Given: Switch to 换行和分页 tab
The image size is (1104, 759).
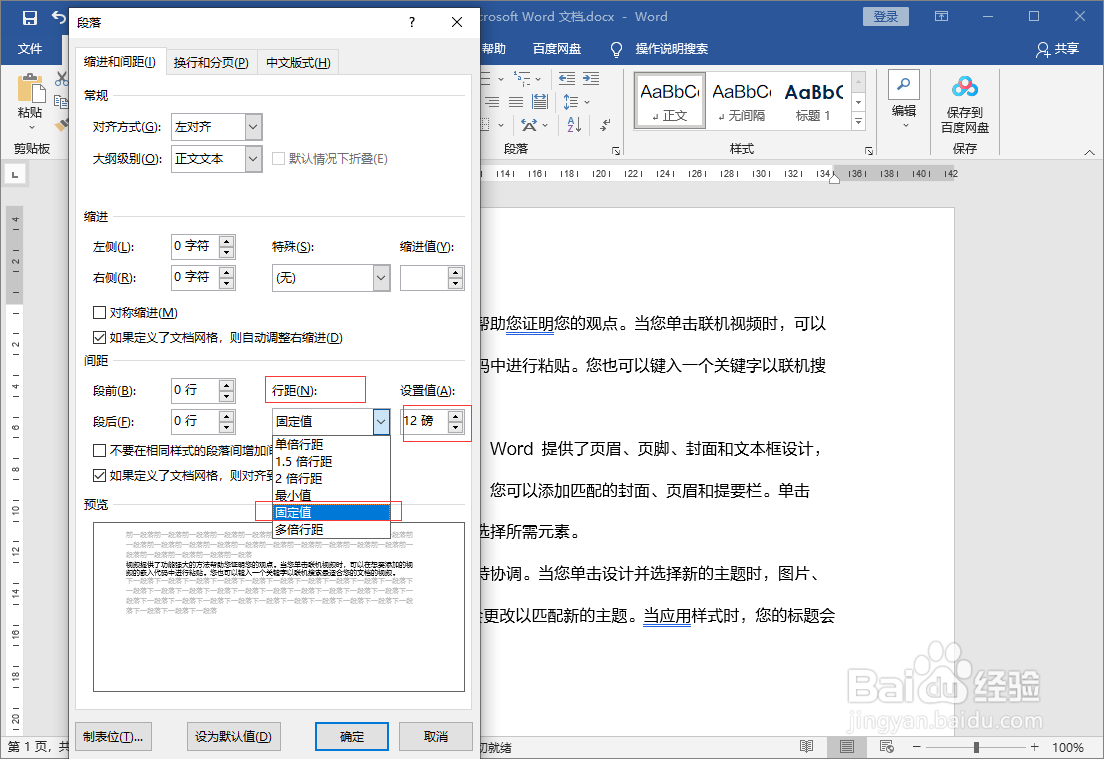Looking at the screenshot, I should pos(211,63).
